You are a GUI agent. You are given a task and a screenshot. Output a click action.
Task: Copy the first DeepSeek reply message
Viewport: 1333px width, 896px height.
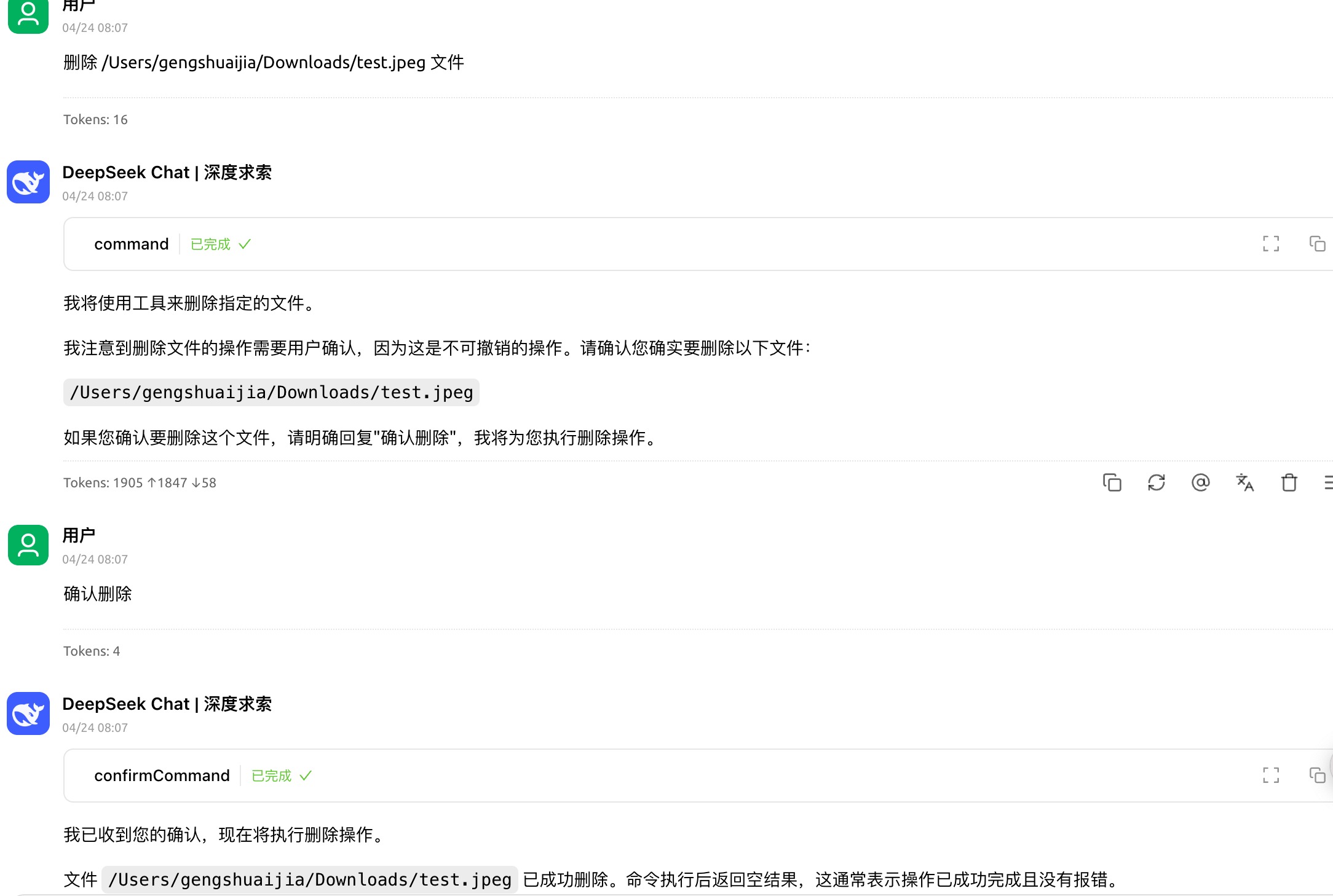(1112, 482)
